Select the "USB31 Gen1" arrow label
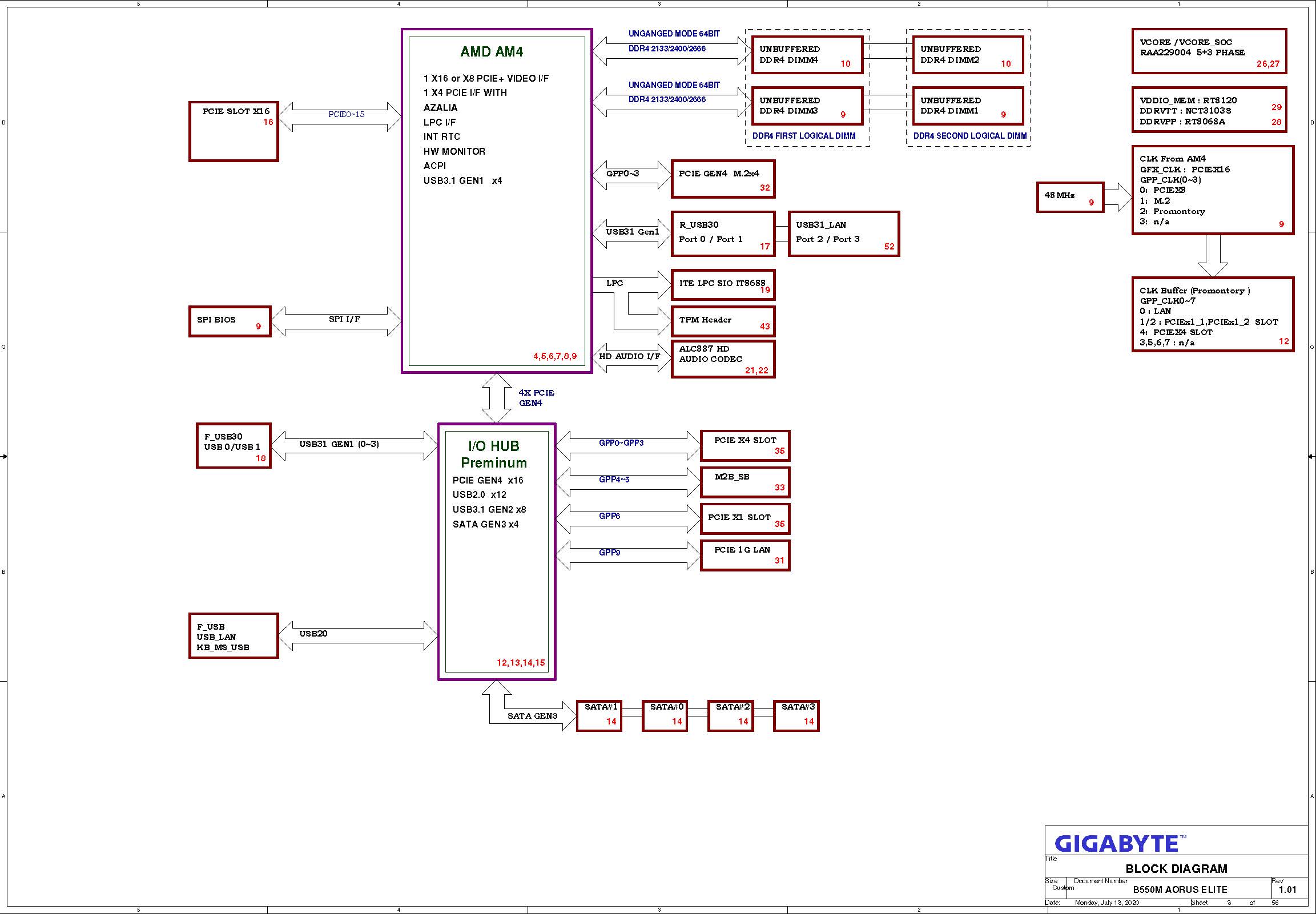 [633, 232]
